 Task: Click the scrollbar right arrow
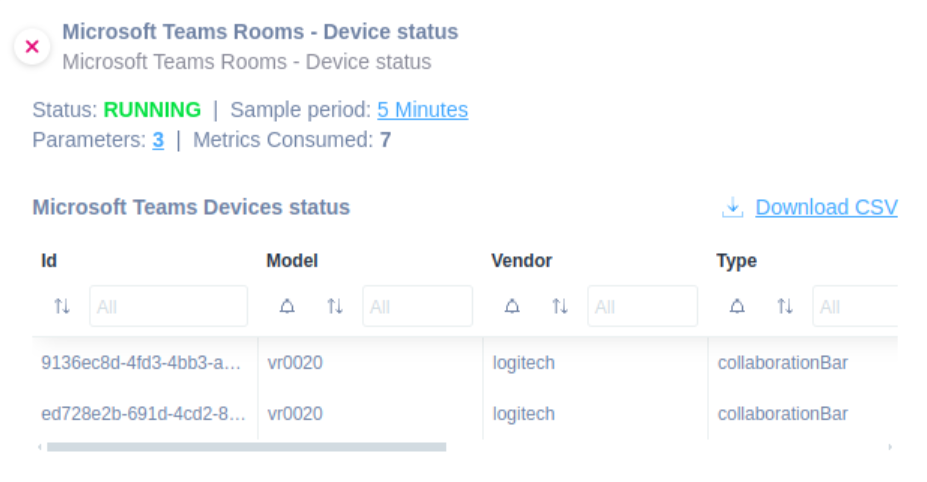click(890, 447)
